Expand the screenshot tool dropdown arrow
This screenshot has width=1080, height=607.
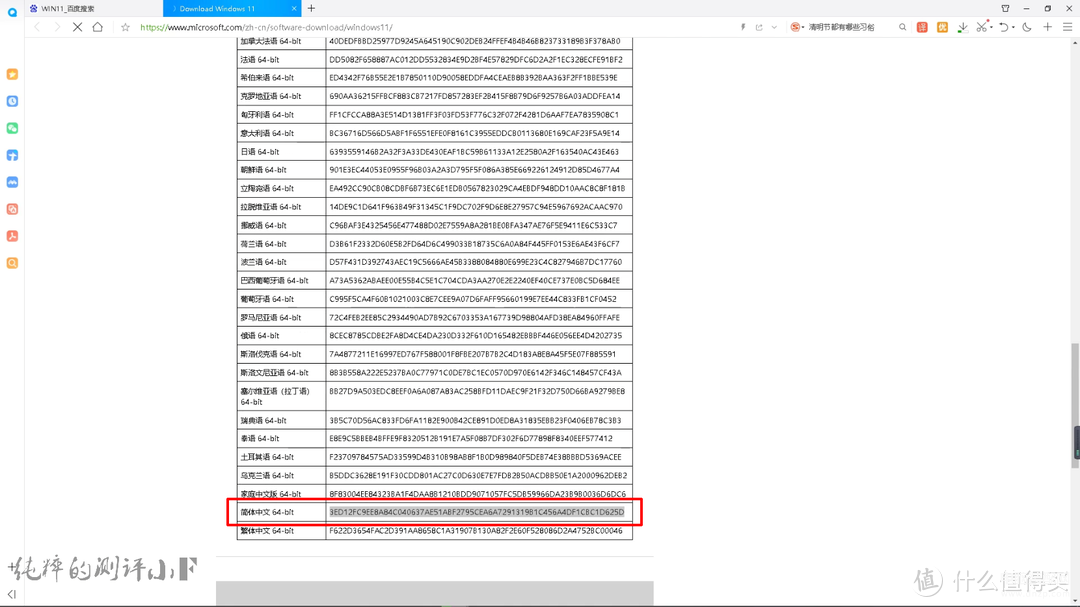[x=991, y=28]
